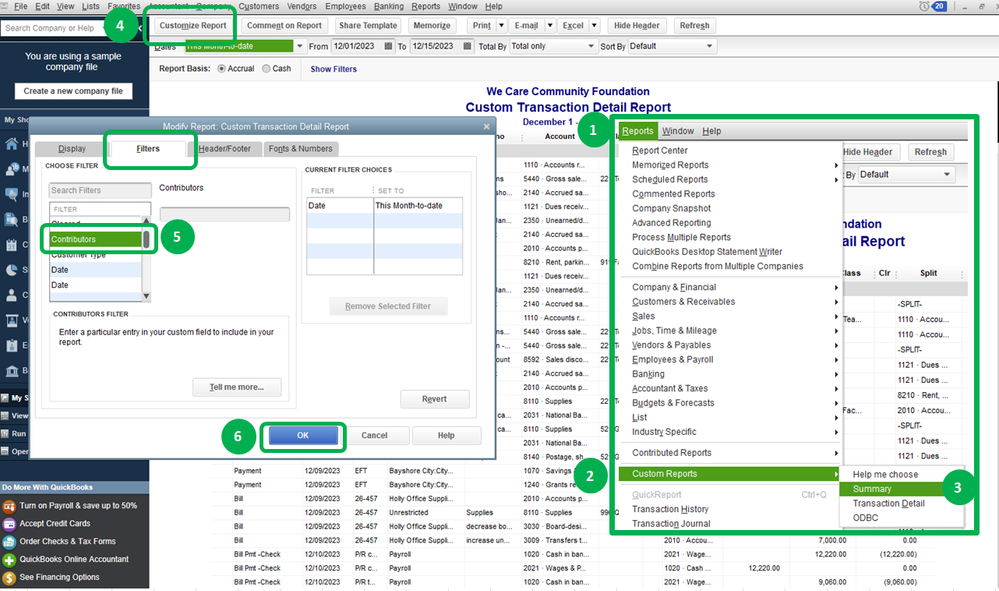Open the Bank Feeds sidebar icon
999x591 pixels.
click(x=11, y=370)
